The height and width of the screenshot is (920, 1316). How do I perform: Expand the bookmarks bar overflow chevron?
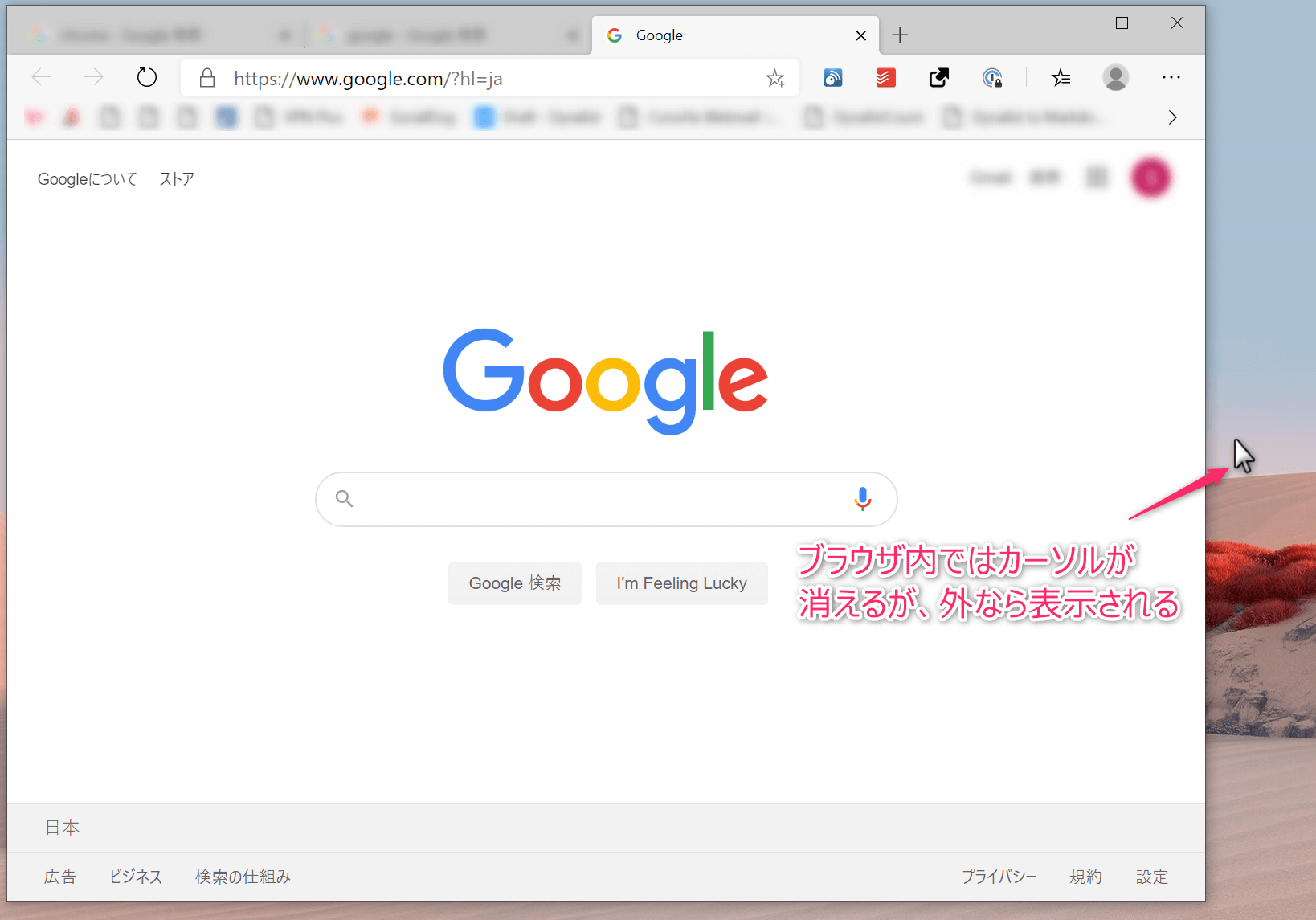1173,117
